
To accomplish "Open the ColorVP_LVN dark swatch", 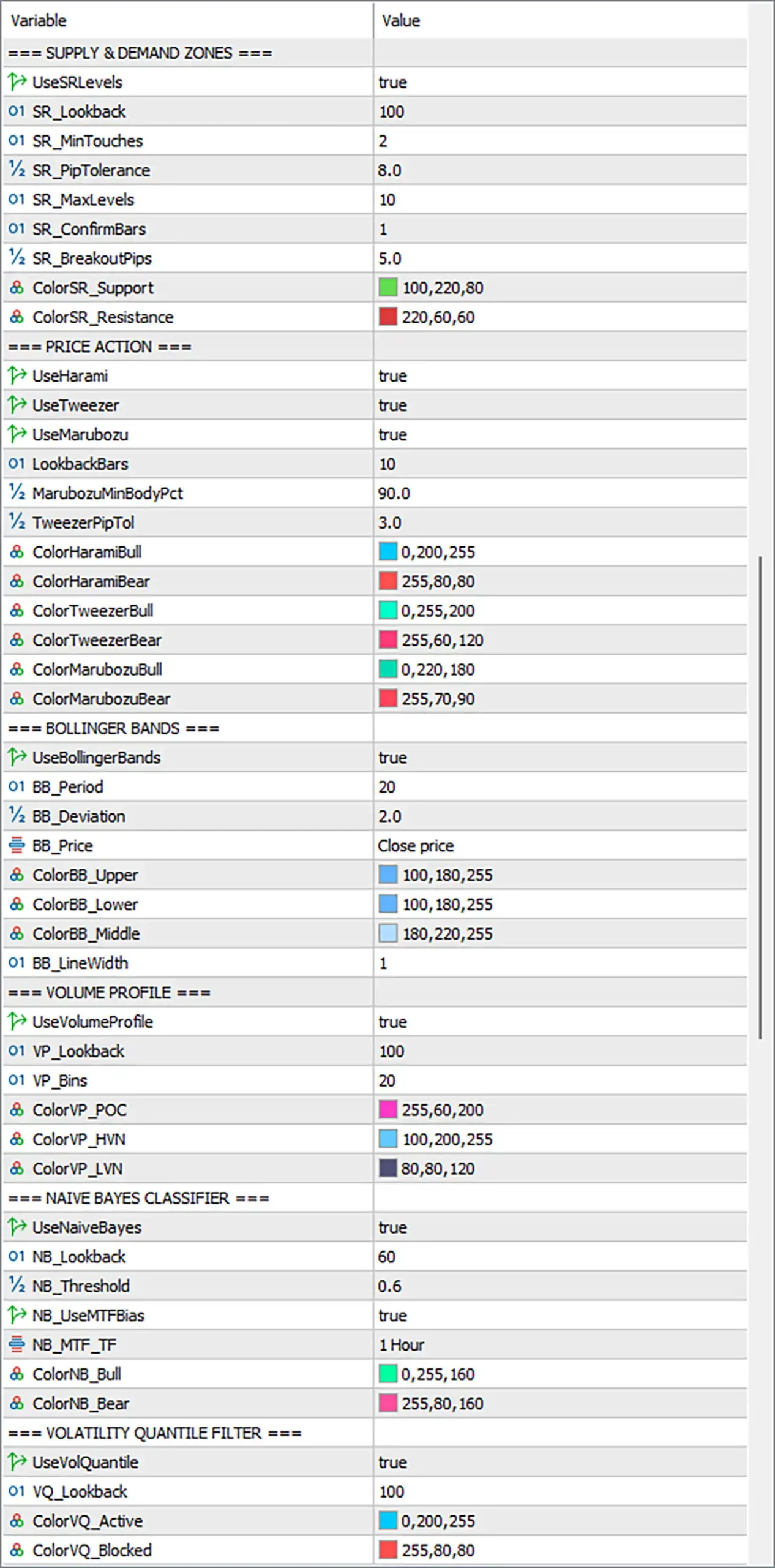I will click(x=388, y=1168).
